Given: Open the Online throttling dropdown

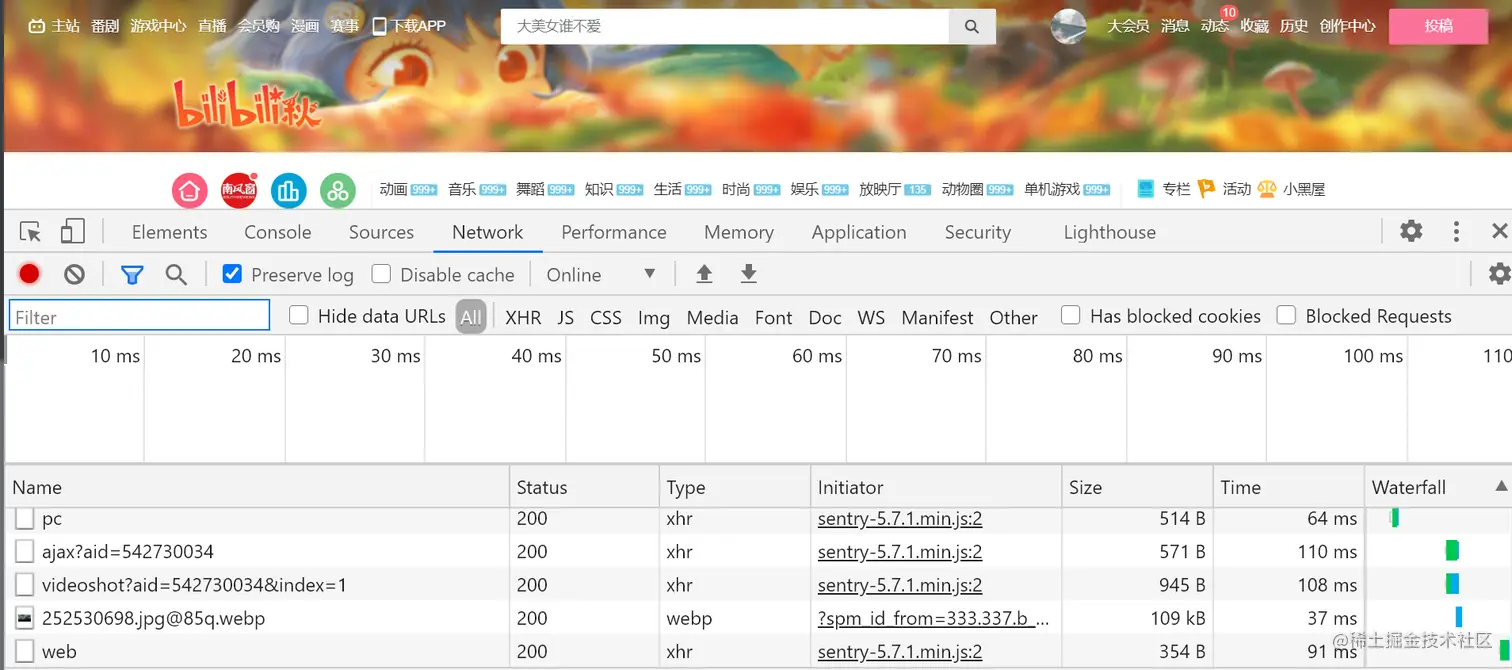Looking at the screenshot, I should (x=600, y=274).
